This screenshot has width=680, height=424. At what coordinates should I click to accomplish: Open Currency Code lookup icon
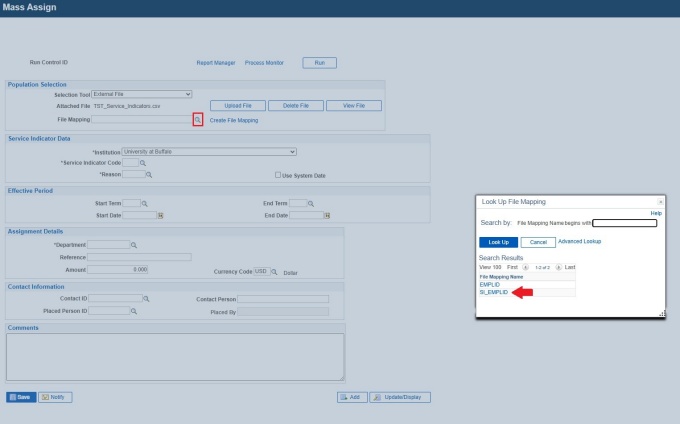[274, 270]
